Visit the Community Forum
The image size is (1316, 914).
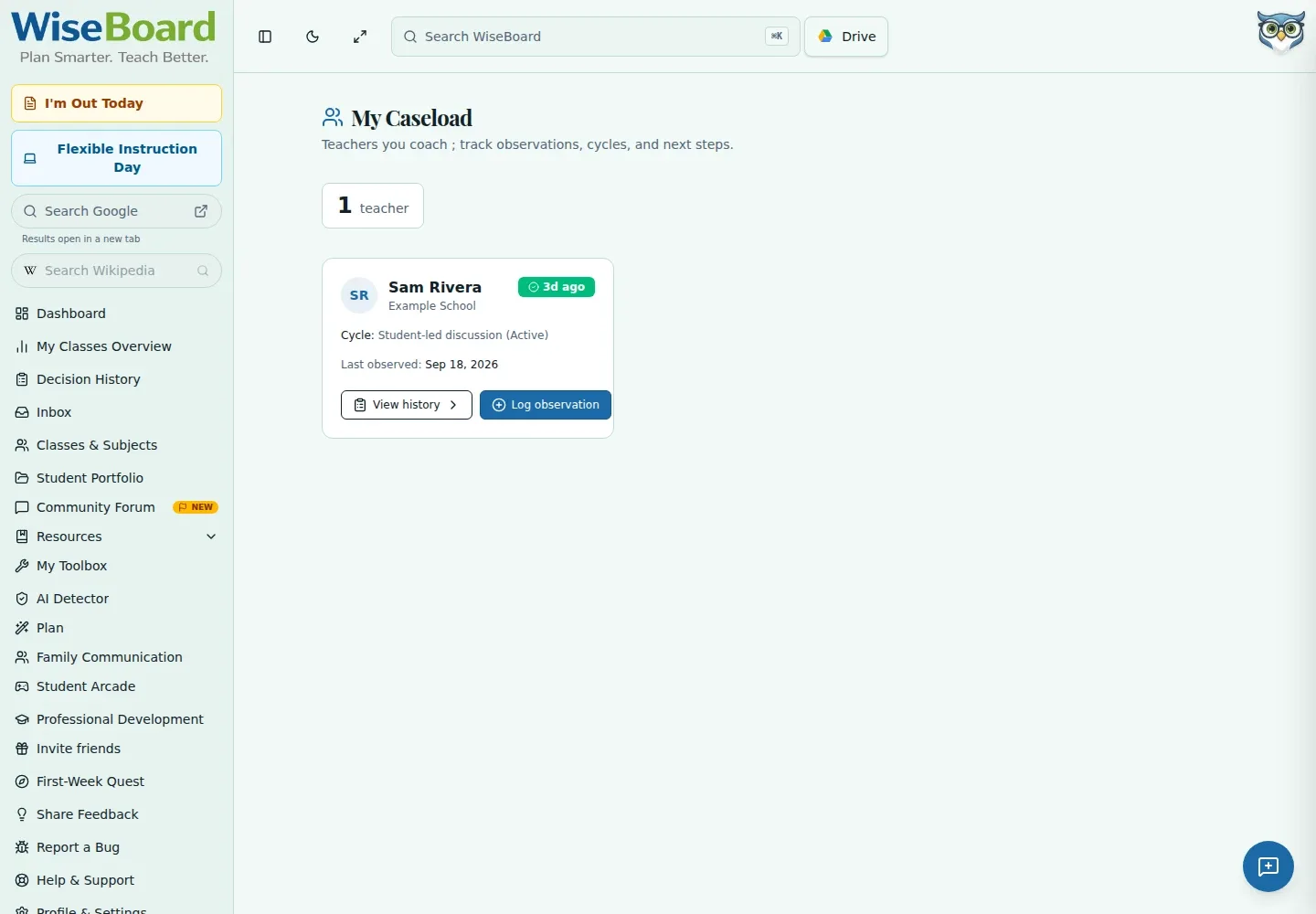click(116, 507)
